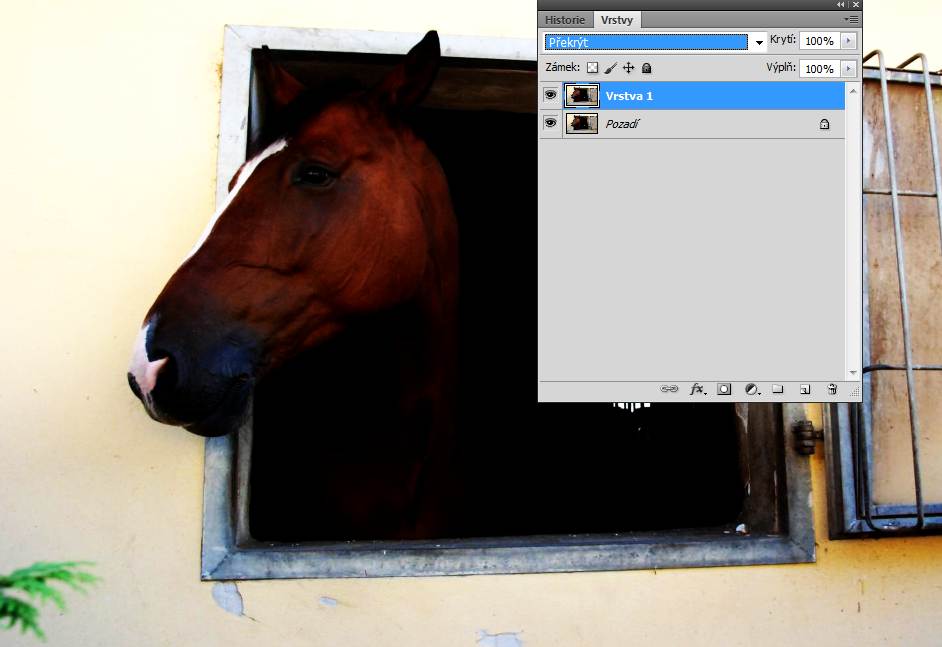Click the Krytí opacity value field
This screenshot has height=647, width=942.
click(x=818, y=41)
